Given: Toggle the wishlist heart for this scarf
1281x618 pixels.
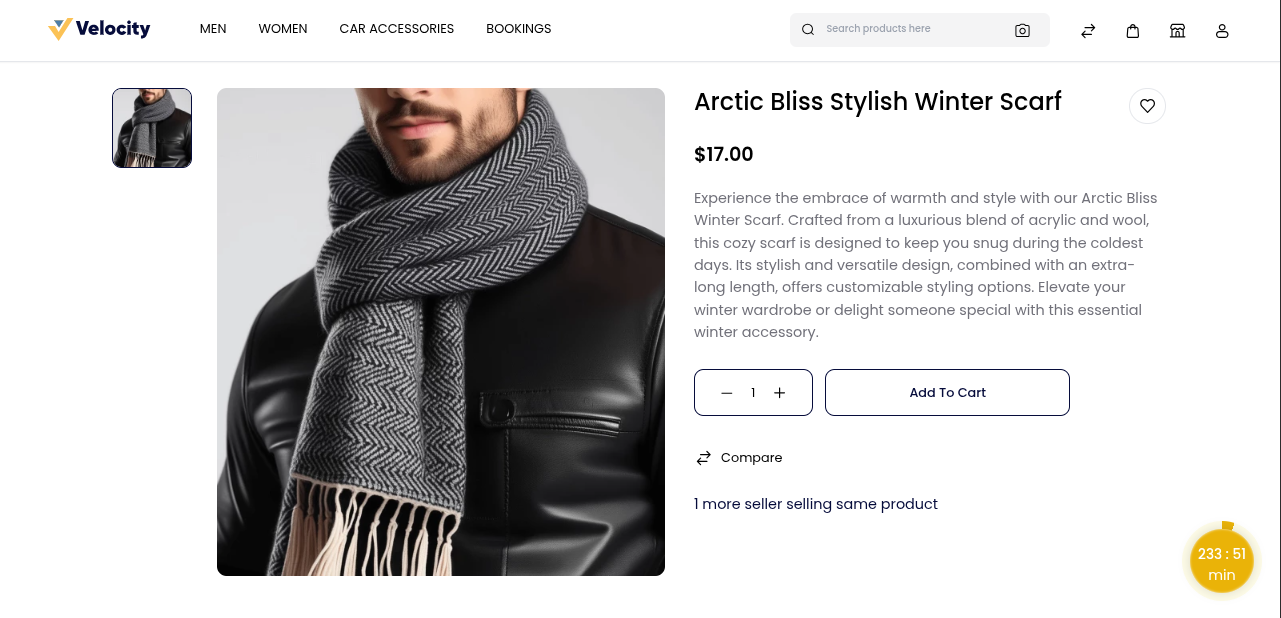Looking at the screenshot, I should point(1147,106).
